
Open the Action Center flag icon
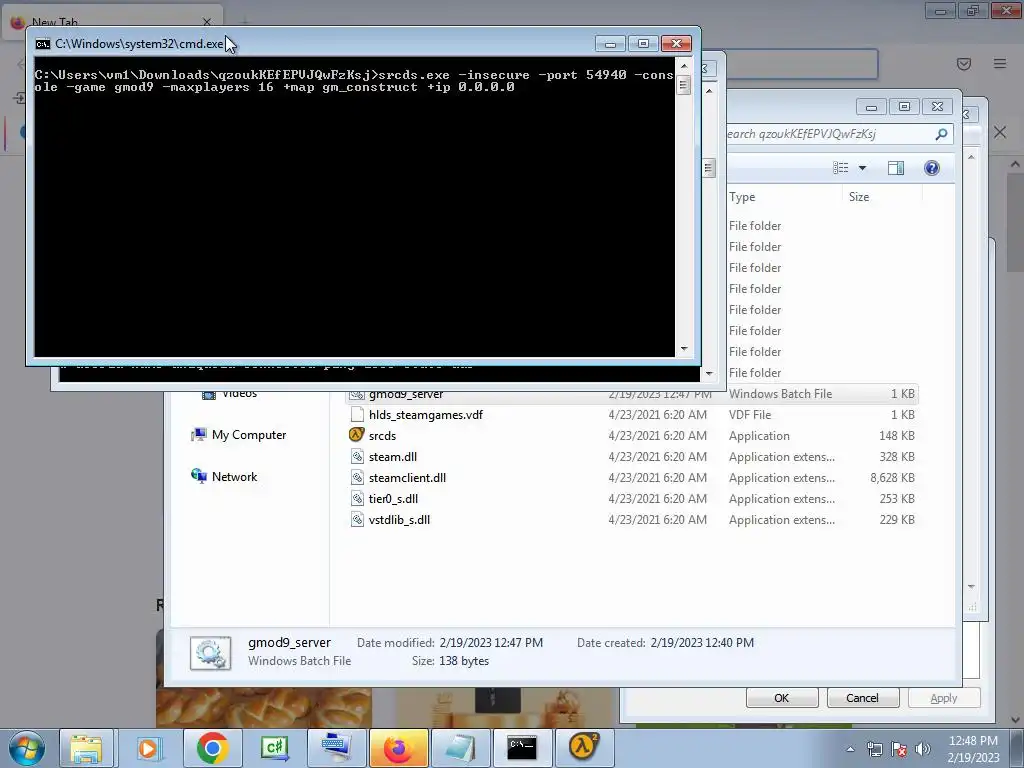899,749
